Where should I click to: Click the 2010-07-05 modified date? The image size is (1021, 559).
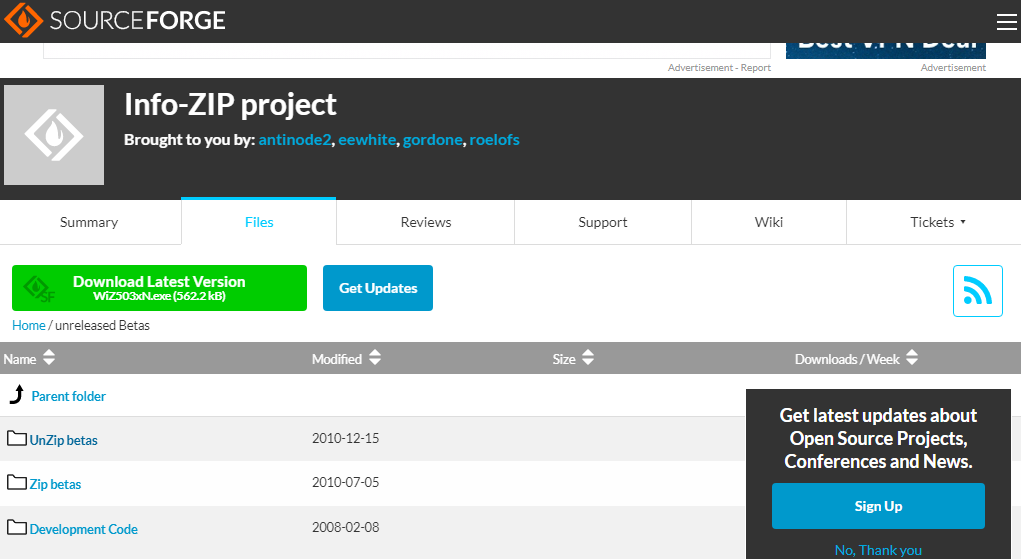point(345,482)
